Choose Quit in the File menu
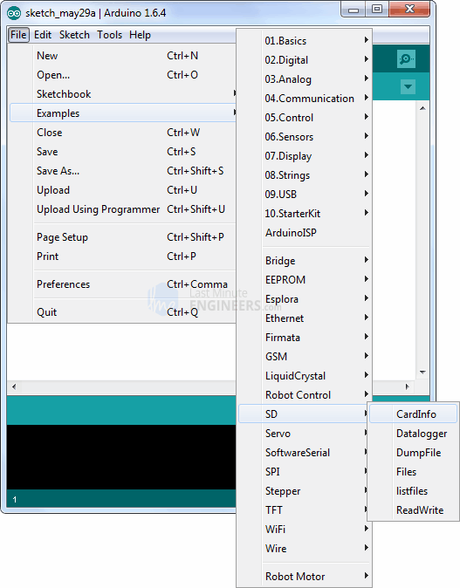 pyautogui.click(x=123, y=312)
